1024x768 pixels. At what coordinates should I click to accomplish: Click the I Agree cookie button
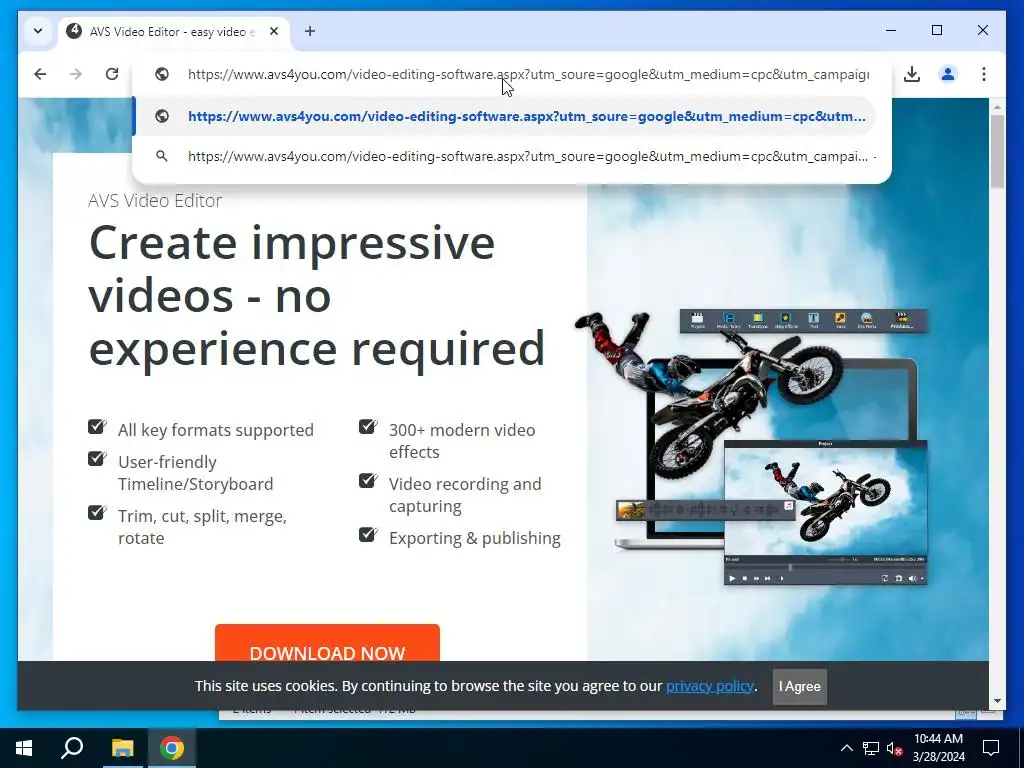(x=799, y=686)
